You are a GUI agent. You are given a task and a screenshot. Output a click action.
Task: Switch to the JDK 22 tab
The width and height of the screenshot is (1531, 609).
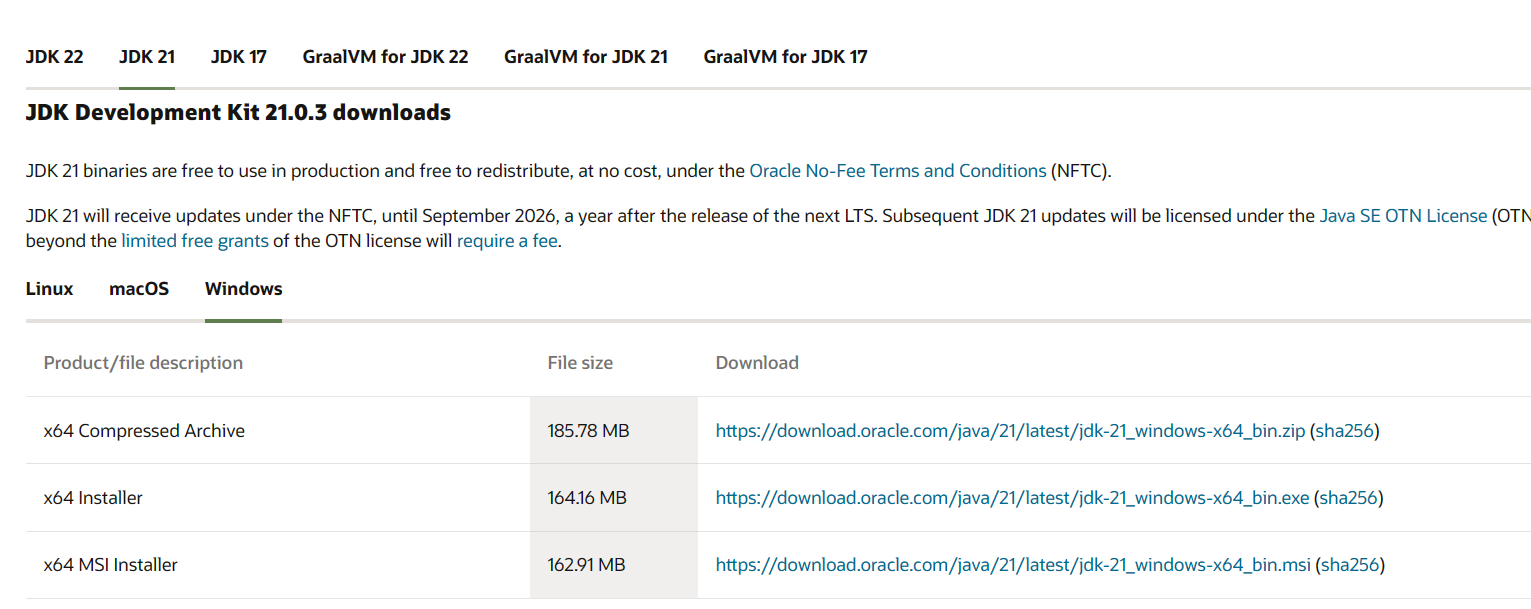click(x=54, y=57)
